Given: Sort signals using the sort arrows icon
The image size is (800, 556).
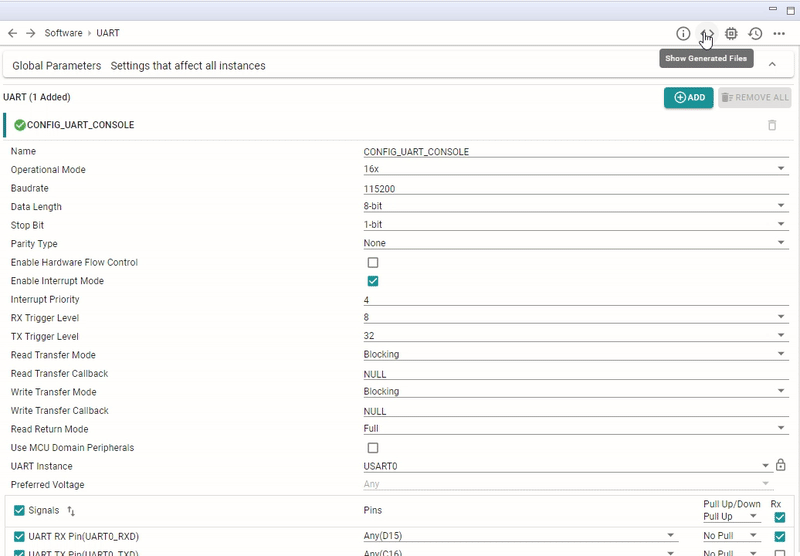Looking at the screenshot, I should (71, 511).
